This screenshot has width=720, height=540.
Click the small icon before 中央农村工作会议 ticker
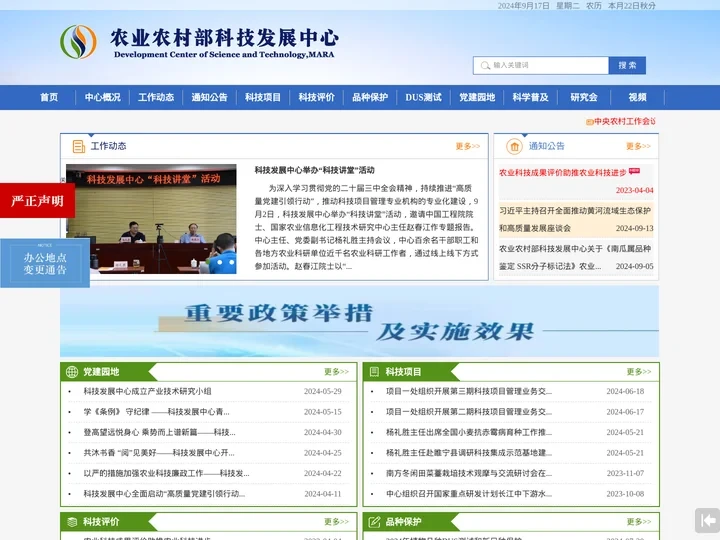click(590, 122)
